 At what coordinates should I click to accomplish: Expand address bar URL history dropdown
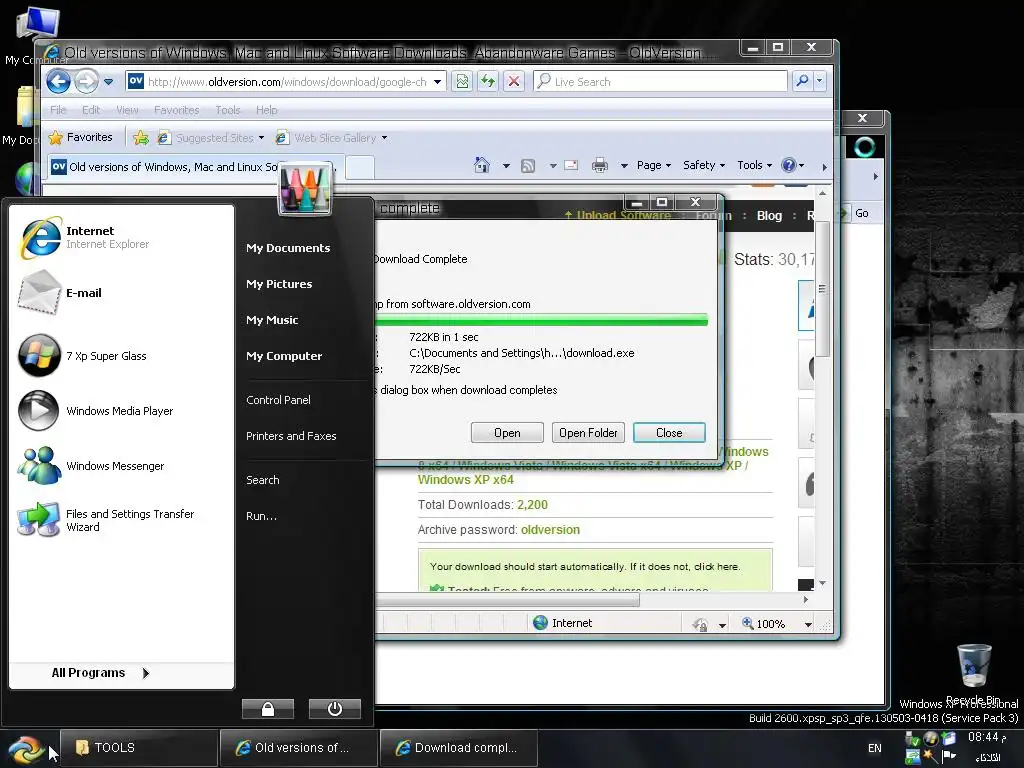pos(438,82)
